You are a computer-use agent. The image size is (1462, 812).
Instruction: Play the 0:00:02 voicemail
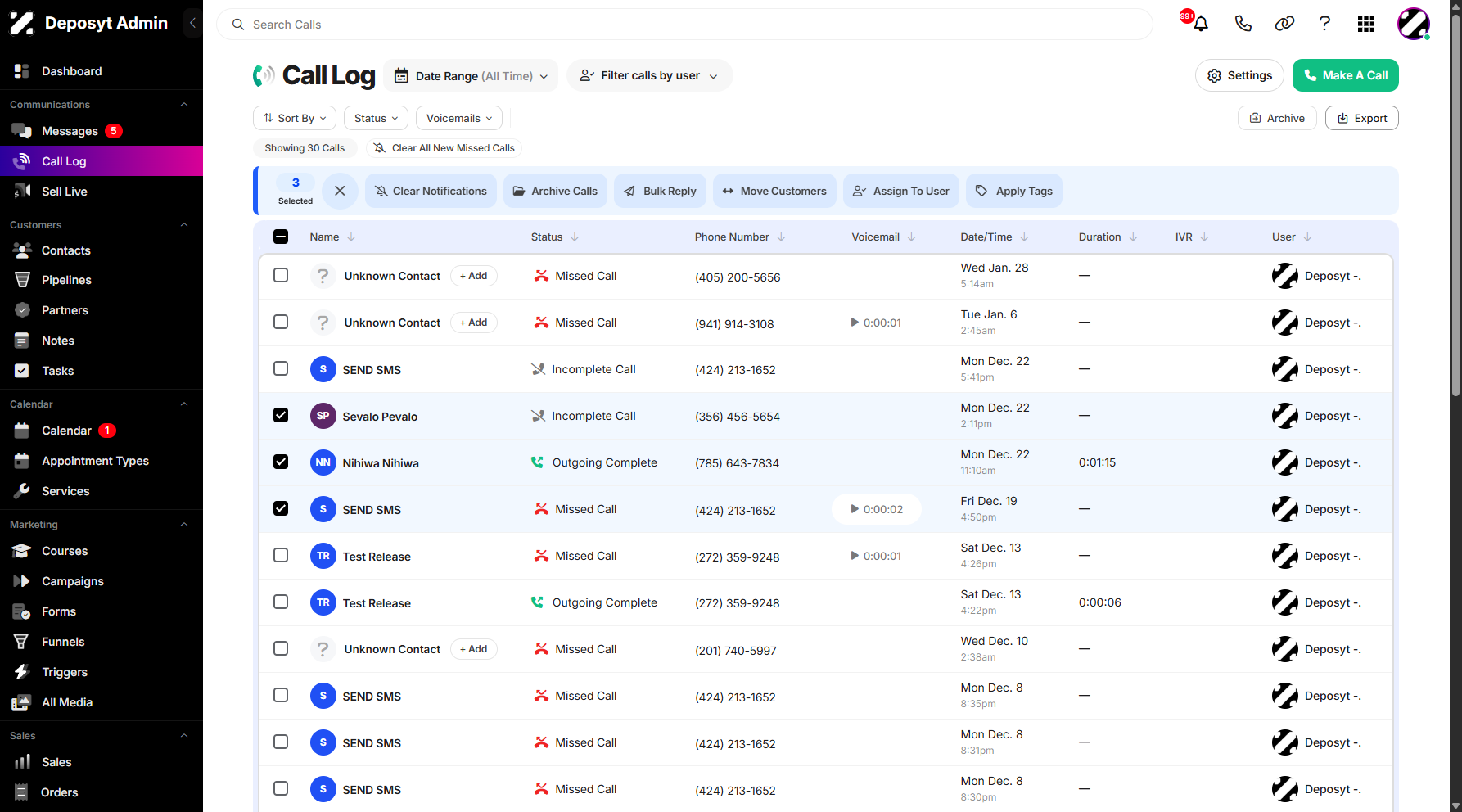pos(876,509)
